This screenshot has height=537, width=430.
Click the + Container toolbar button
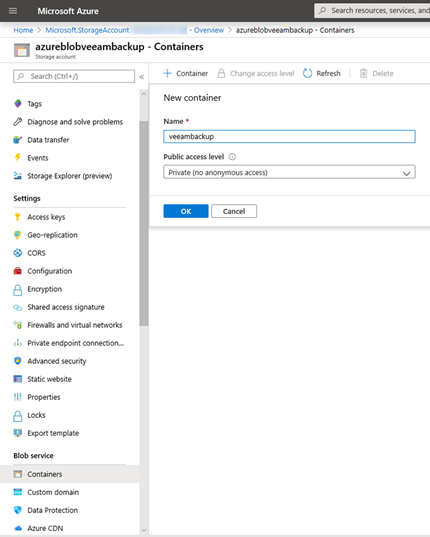click(x=186, y=73)
